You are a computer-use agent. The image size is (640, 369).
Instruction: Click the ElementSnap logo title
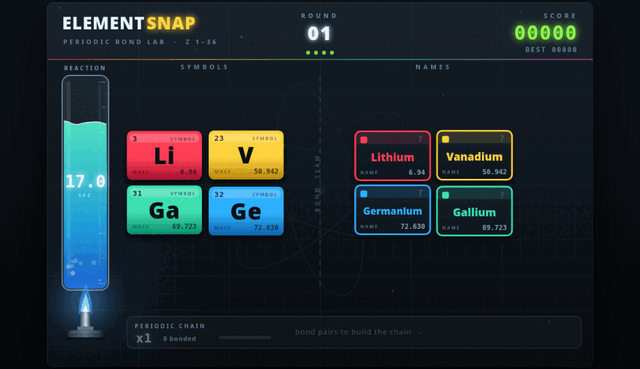(x=129, y=23)
